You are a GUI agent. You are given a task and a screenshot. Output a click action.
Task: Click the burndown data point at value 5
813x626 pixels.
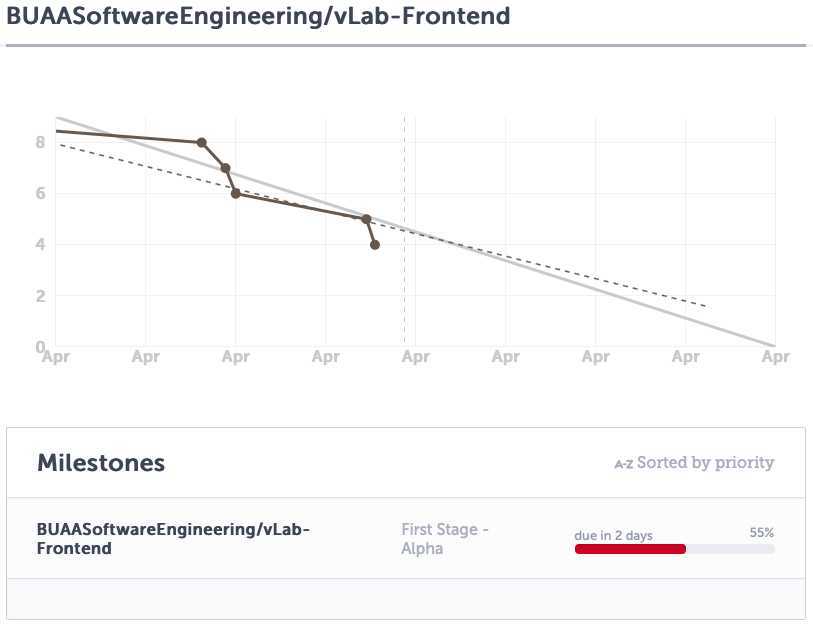(366, 219)
